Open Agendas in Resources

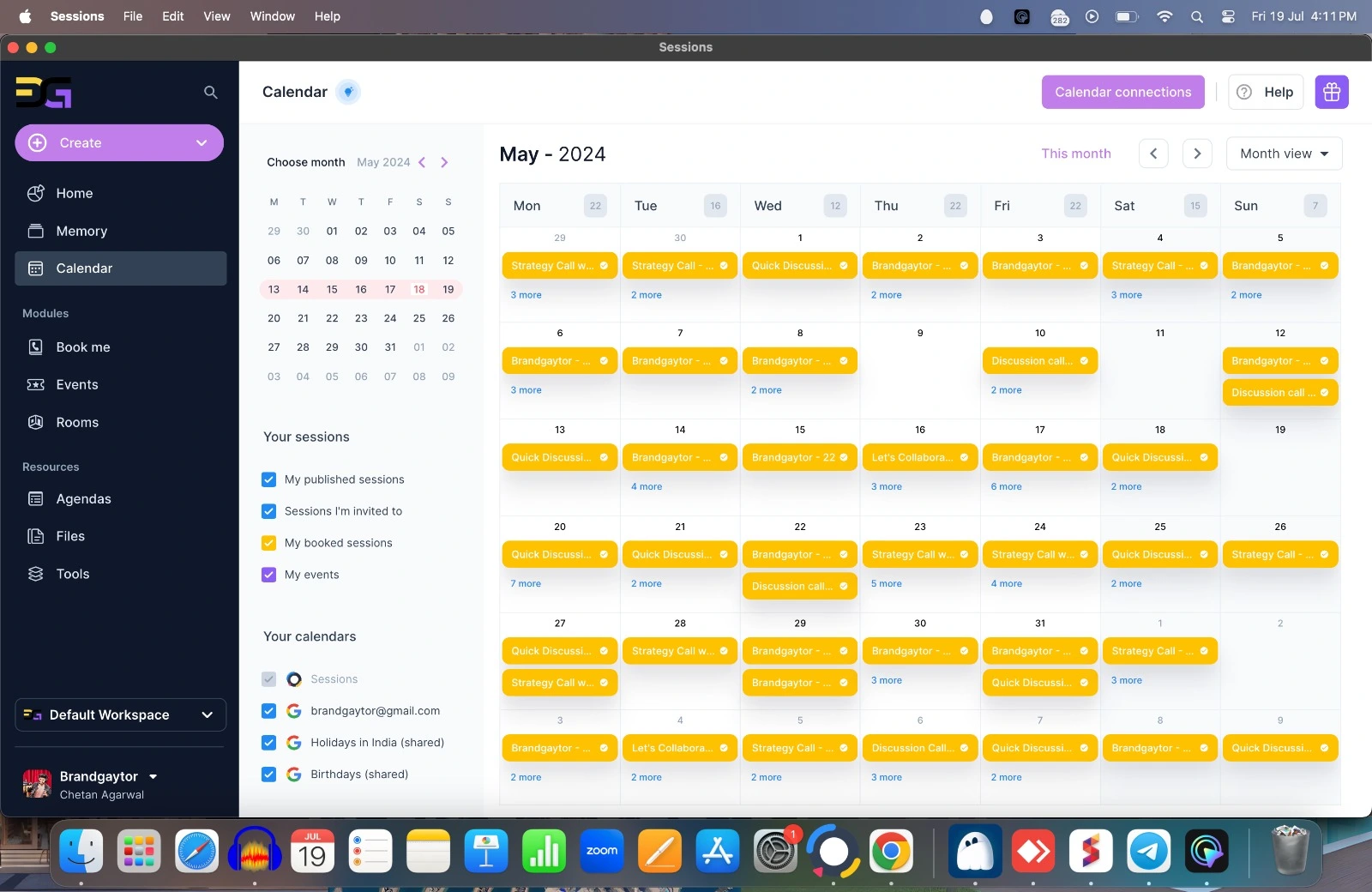83,498
